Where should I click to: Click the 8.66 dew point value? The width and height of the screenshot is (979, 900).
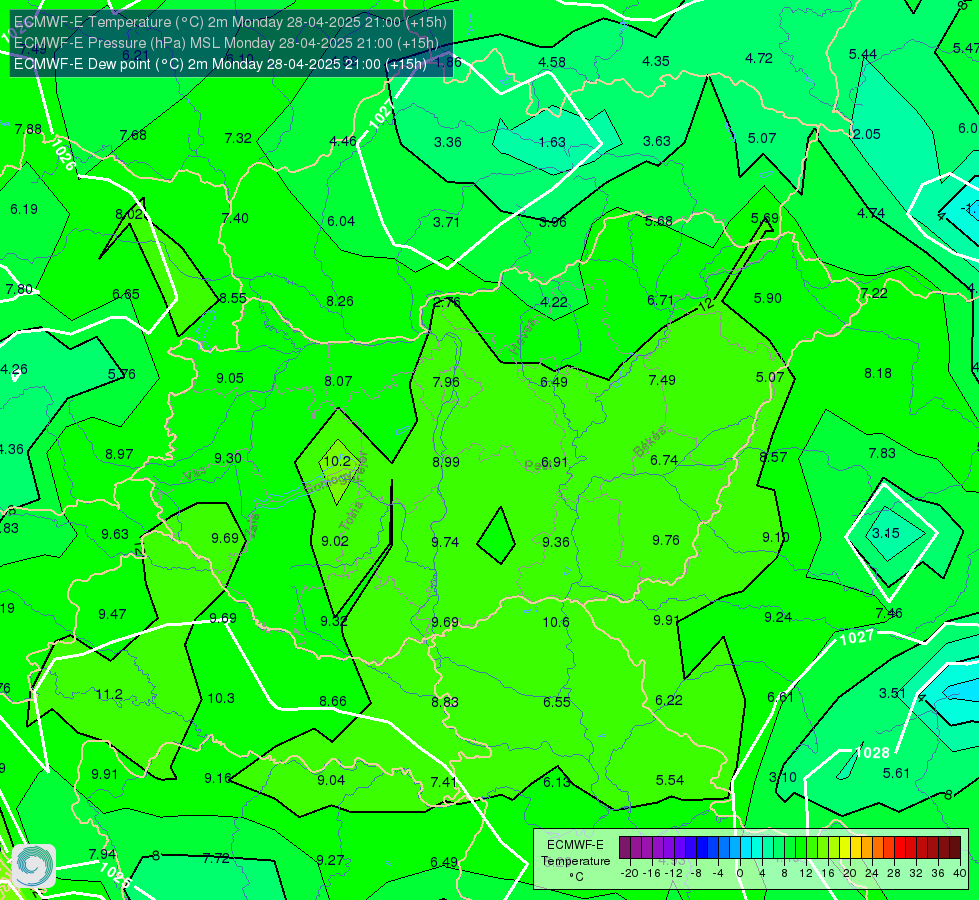click(333, 701)
